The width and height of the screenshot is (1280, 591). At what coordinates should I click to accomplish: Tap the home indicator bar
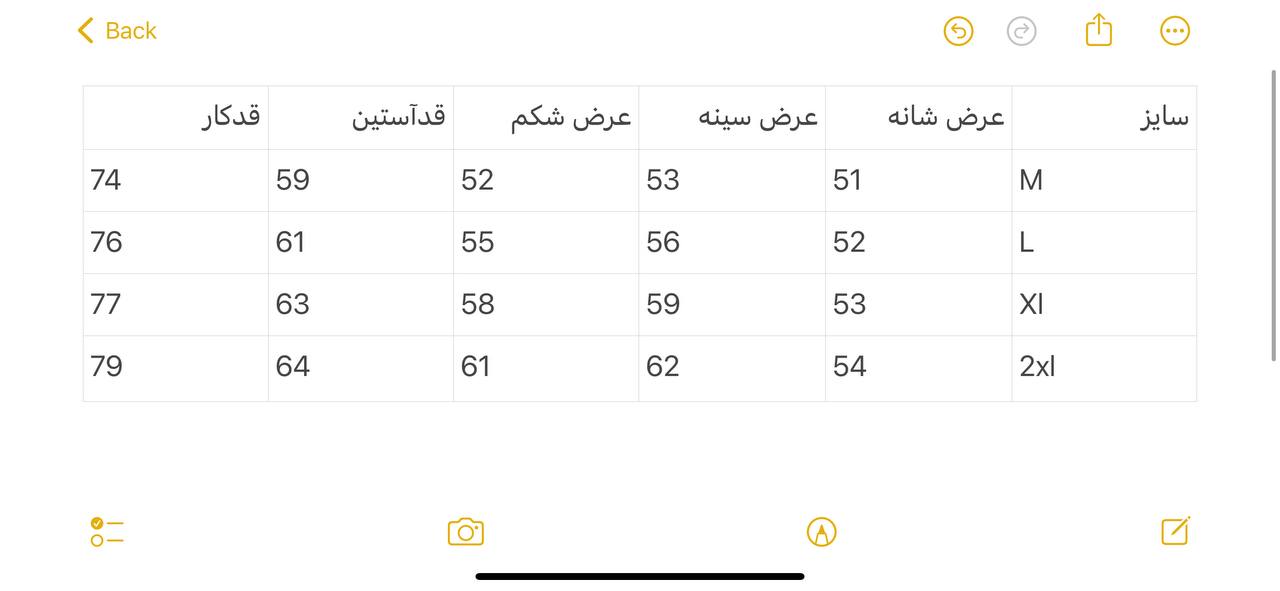[640, 576]
